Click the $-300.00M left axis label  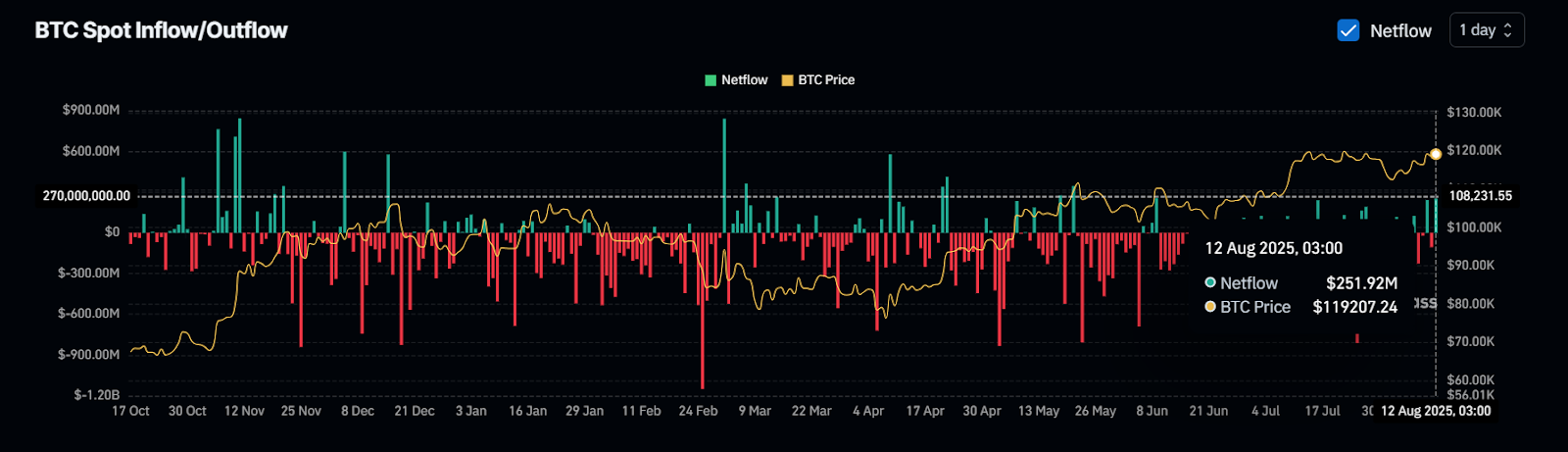coord(89,273)
